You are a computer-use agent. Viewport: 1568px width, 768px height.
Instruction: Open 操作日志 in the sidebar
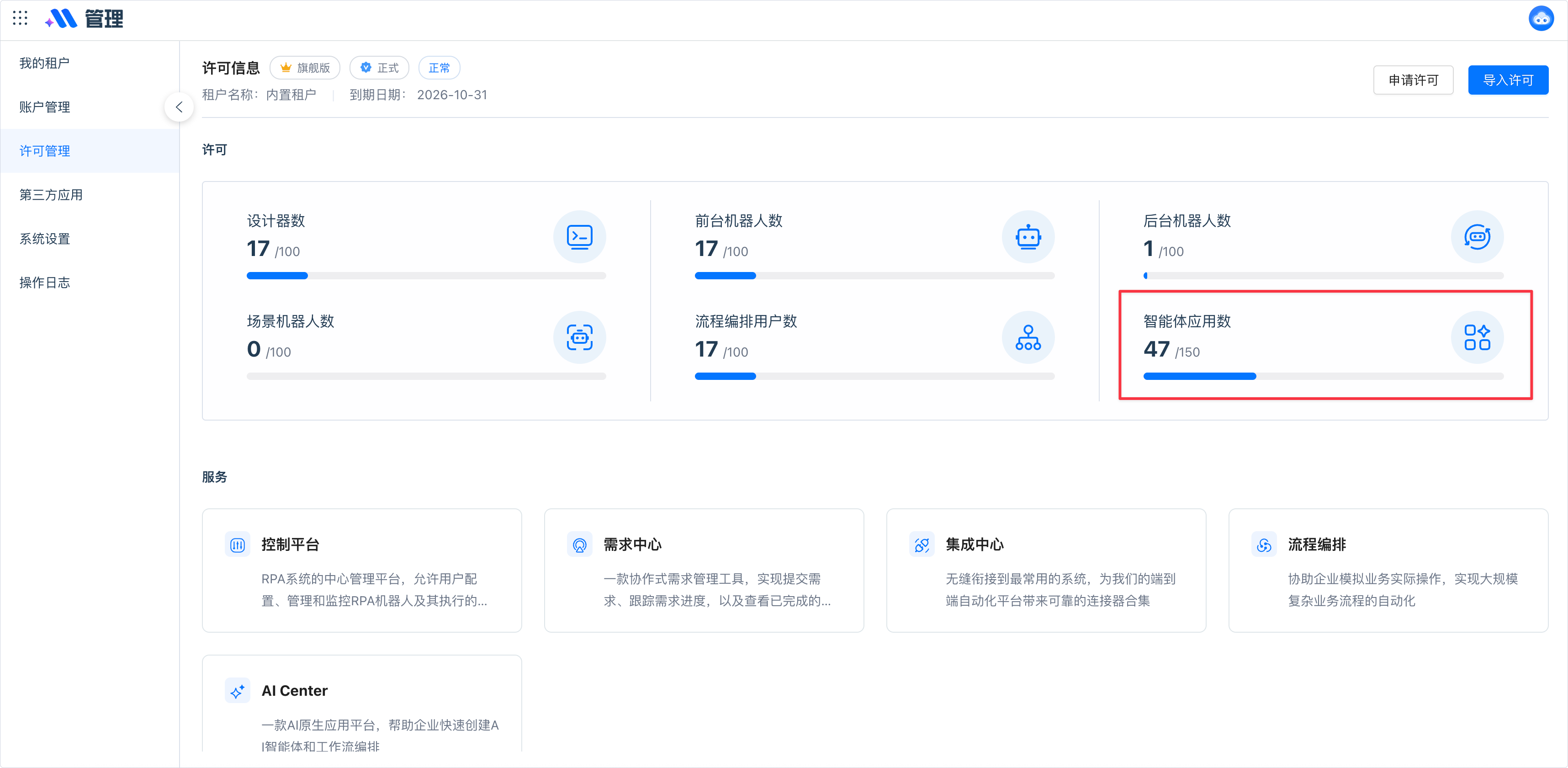[44, 283]
